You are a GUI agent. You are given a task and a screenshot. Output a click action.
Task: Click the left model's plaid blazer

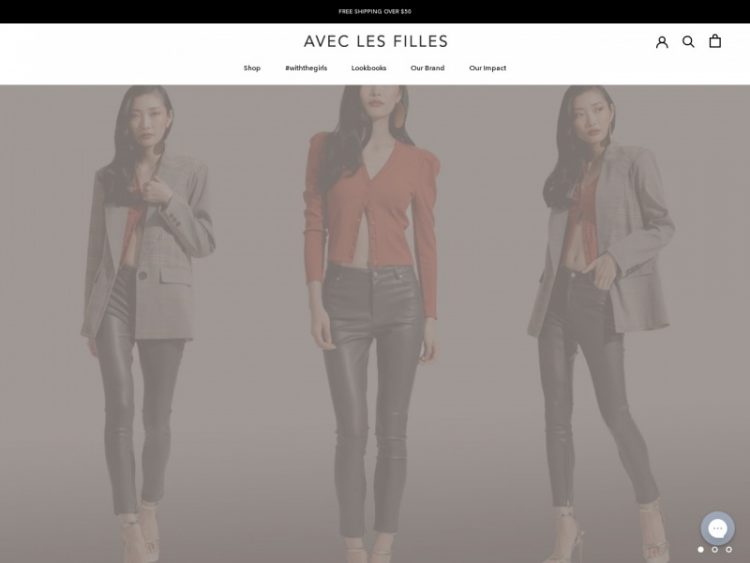149,249
